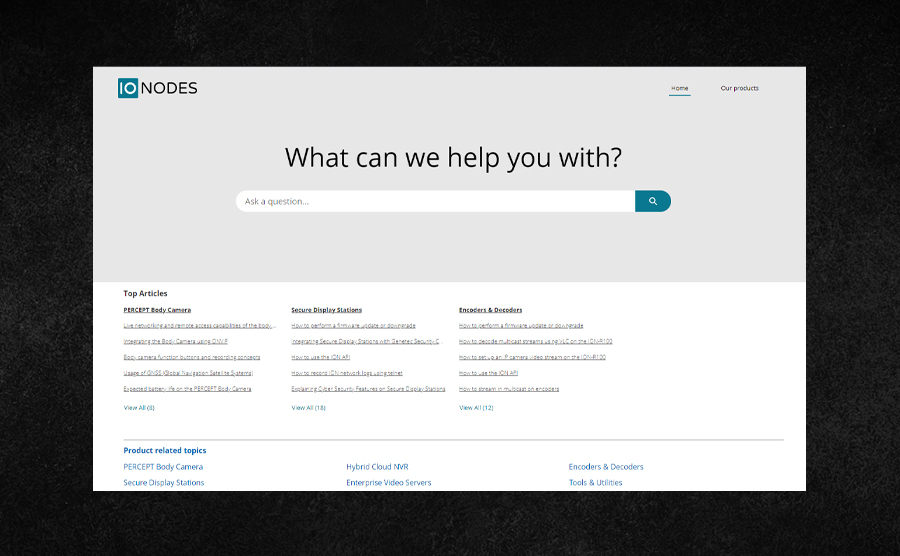The image size is (900, 556).
Task: Focus the 'Ask a question...' search field
Action: pyautogui.click(x=435, y=201)
